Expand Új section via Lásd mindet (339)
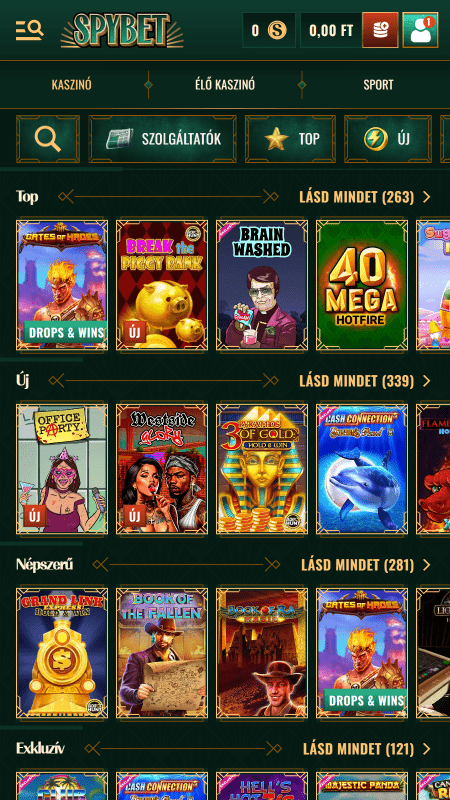Screen dimensions: 450x800 coord(365,381)
